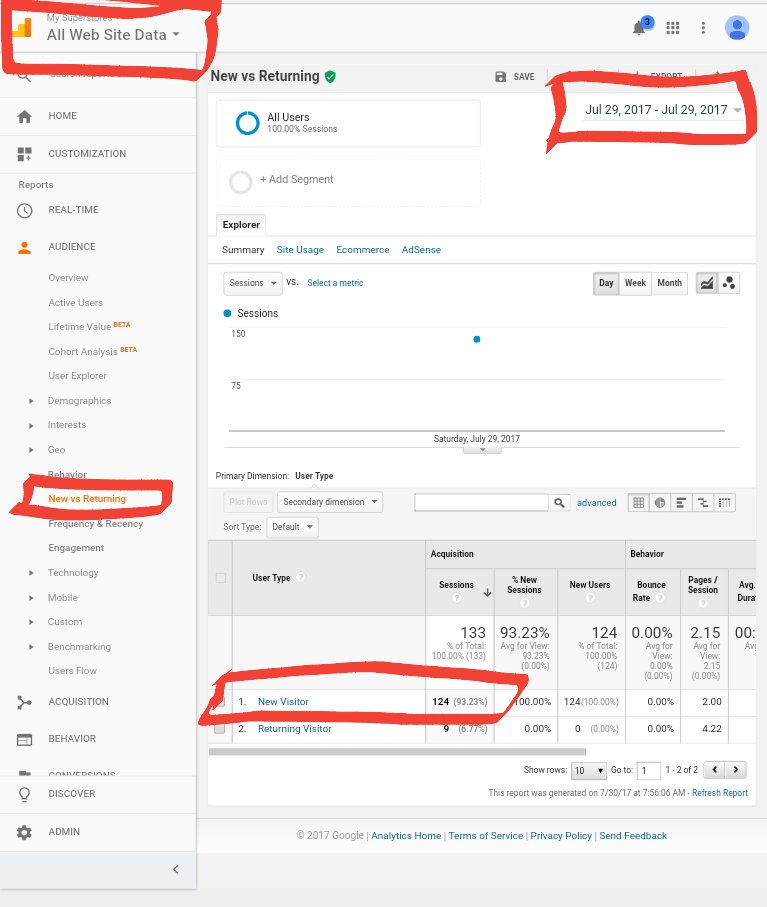
Task: Click the Real-Time clock icon
Action: tap(24, 211)
